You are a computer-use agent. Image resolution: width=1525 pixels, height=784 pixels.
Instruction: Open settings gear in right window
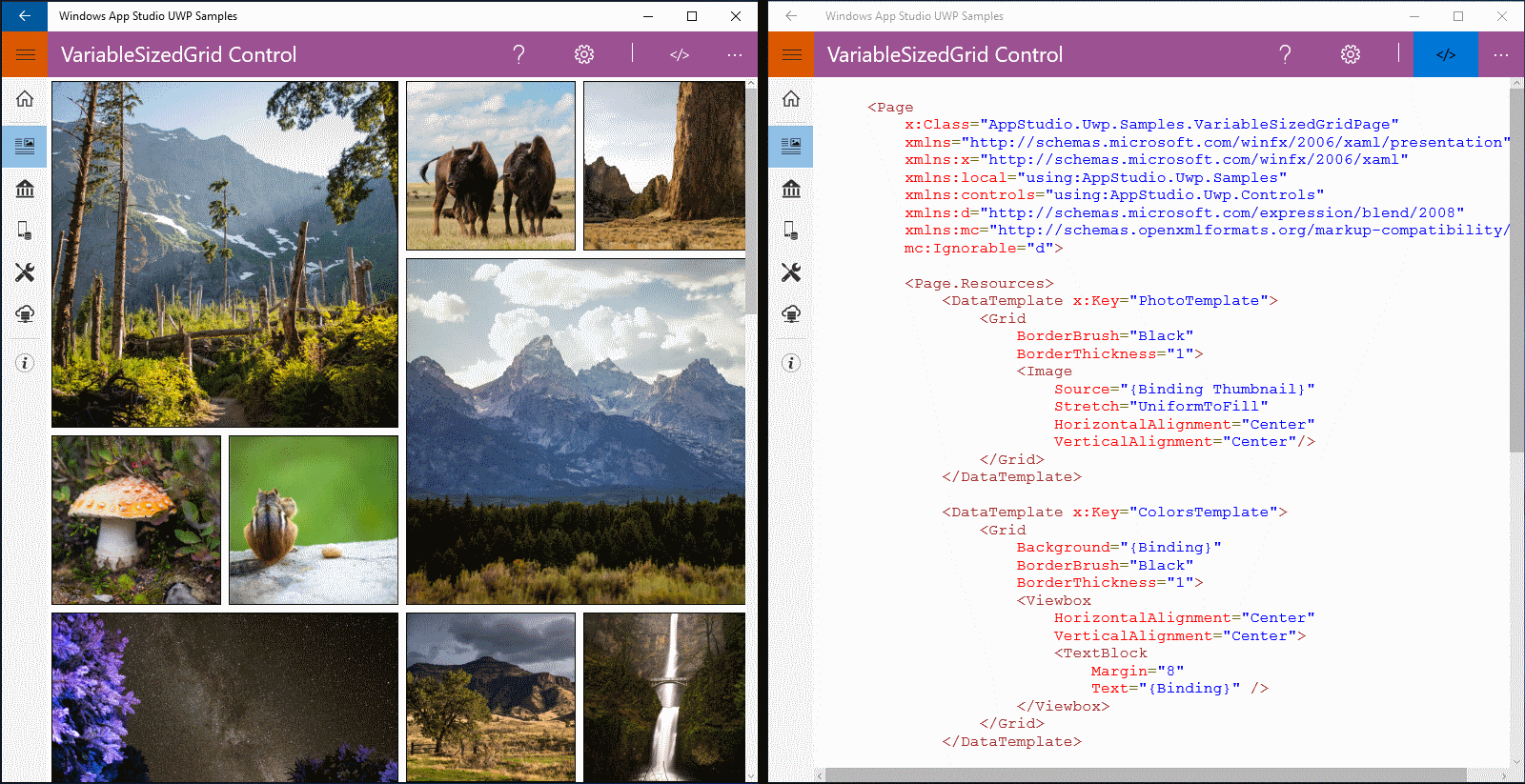(1351, 54)
